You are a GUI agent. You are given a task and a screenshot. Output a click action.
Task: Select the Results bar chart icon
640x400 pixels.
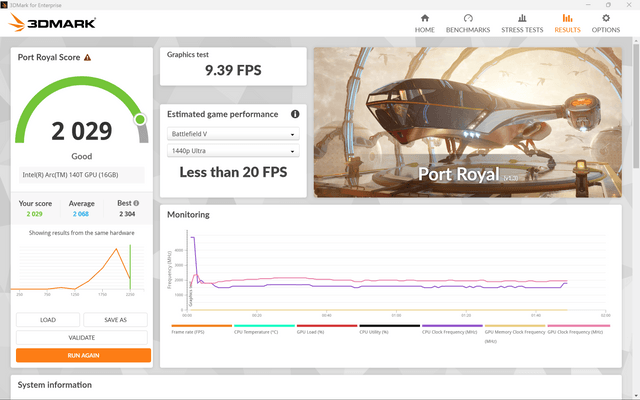pos(567,18)
